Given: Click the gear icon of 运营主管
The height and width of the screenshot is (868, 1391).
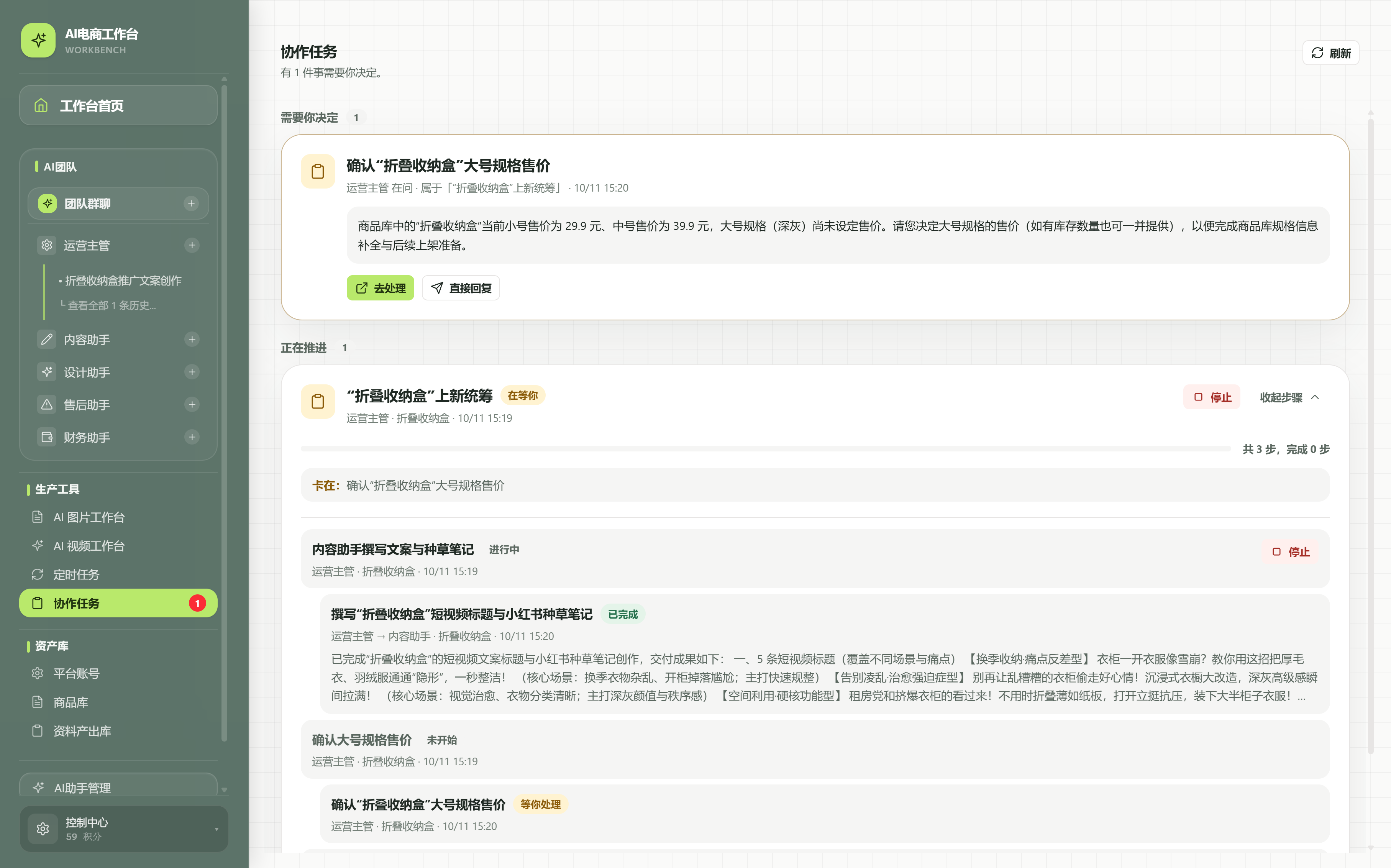Looking at the screenshot, I should (47, 245).
